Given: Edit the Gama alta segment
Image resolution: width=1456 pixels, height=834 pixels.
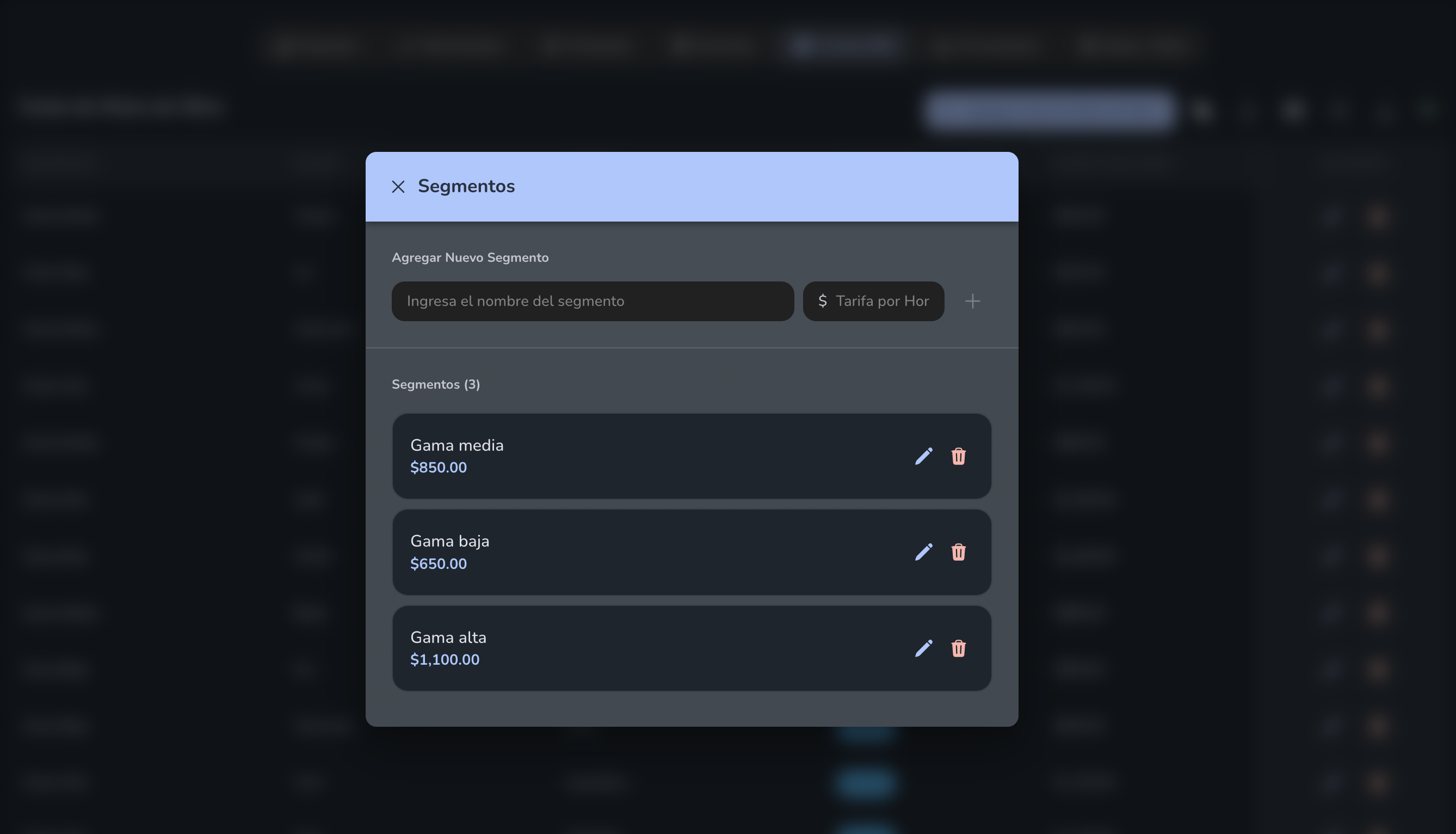Looking at the screenshot, I should tap(924, 648).
